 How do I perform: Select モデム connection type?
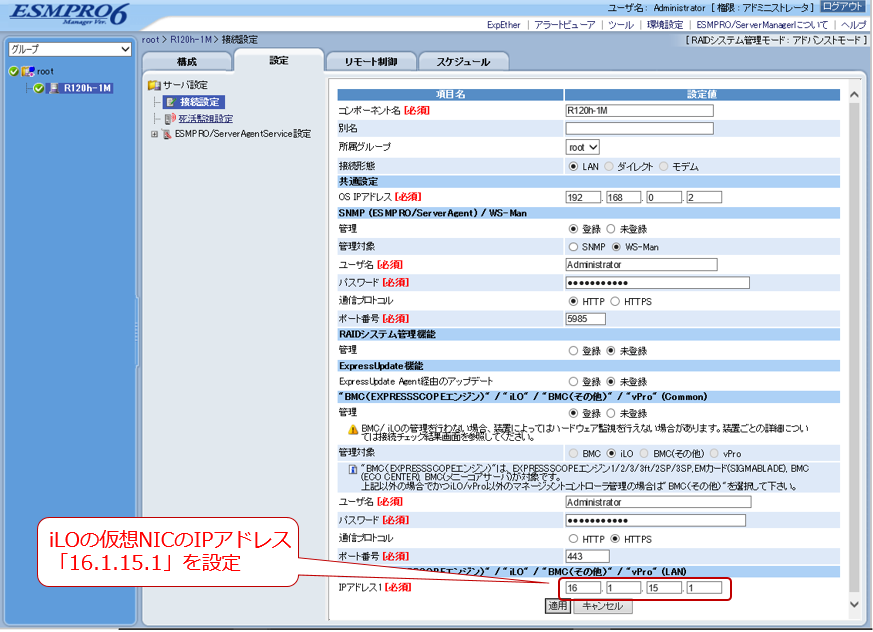click(663, 166)
